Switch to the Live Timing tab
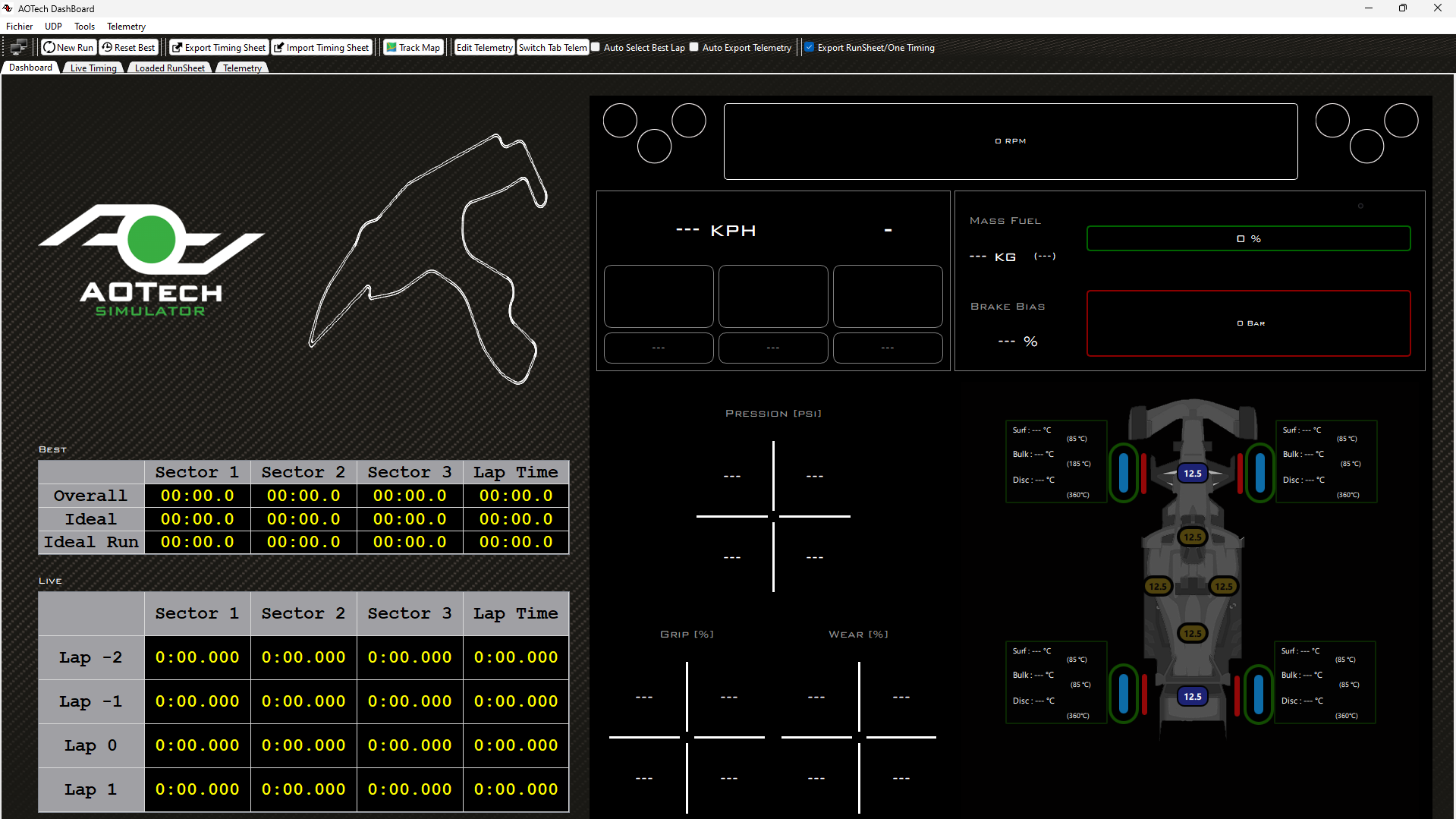1456x819 pixels. pyautogui.click(x=93, y=68)
